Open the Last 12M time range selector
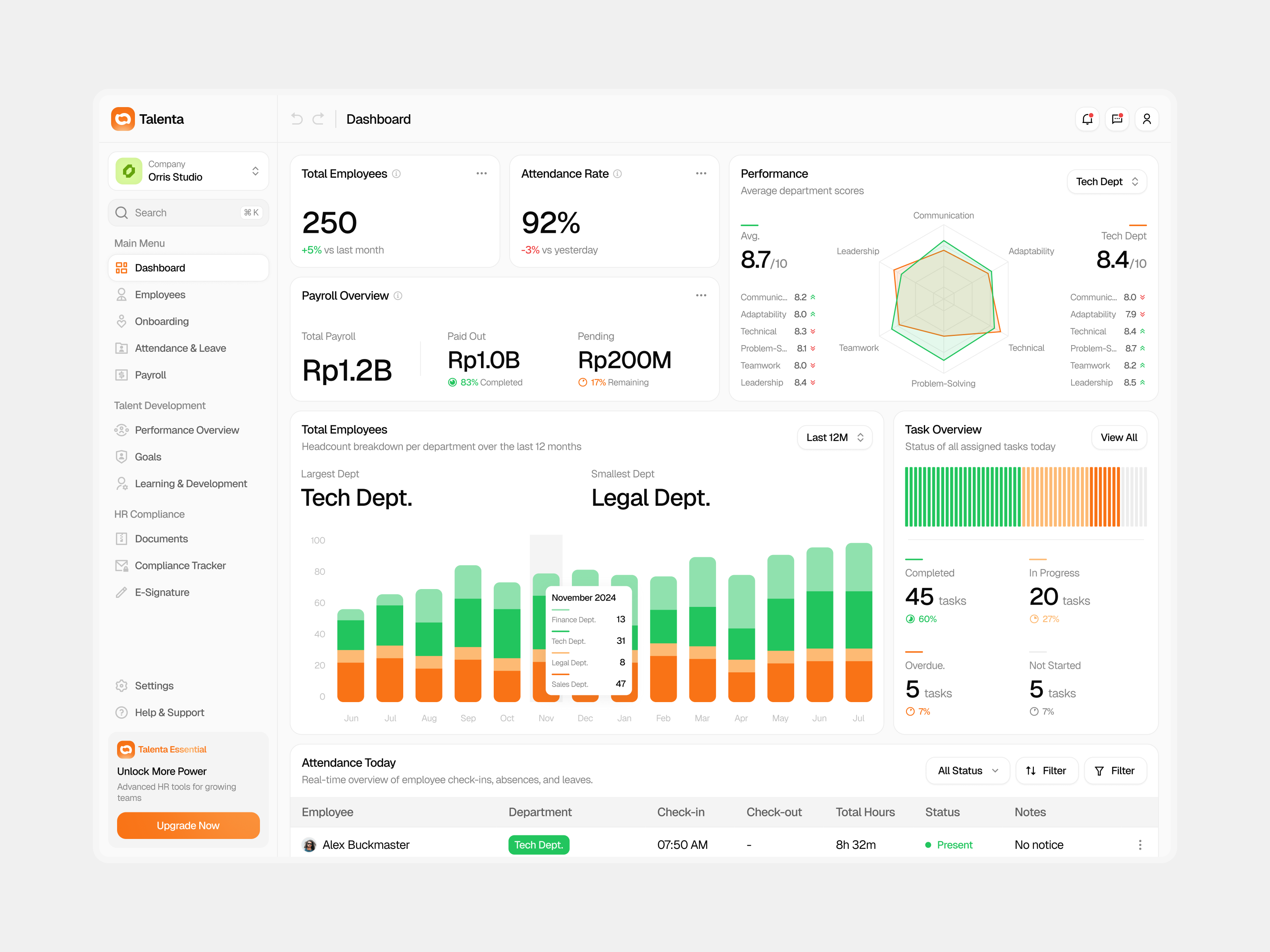 point(834,437)
